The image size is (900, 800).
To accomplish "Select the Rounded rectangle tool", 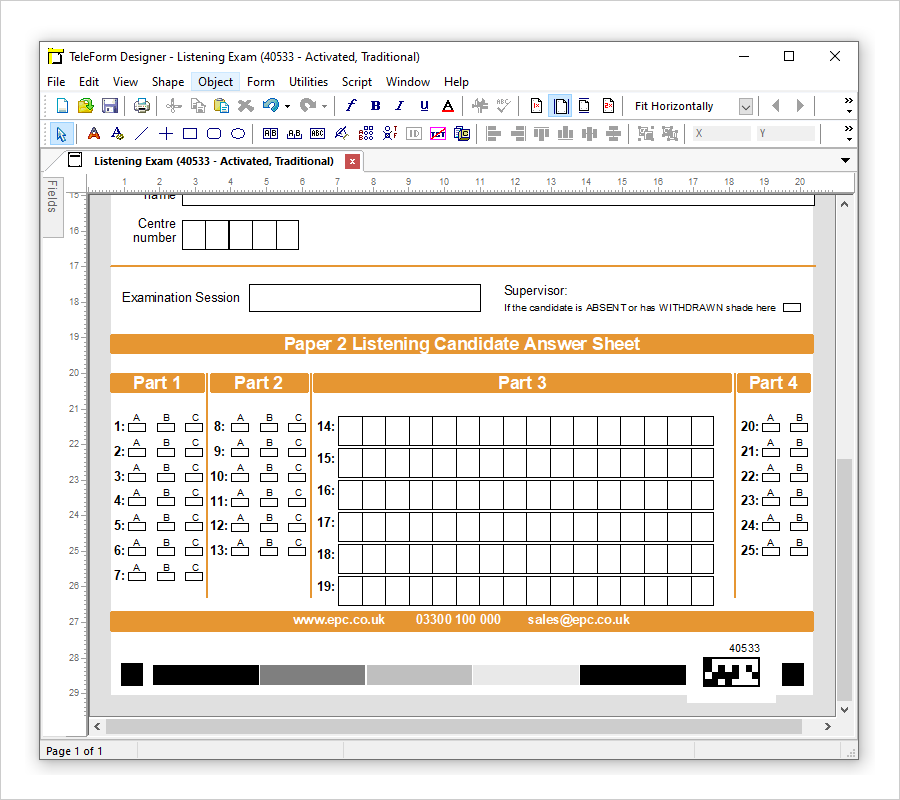I will pyautogui.click(x=214, y=134).
